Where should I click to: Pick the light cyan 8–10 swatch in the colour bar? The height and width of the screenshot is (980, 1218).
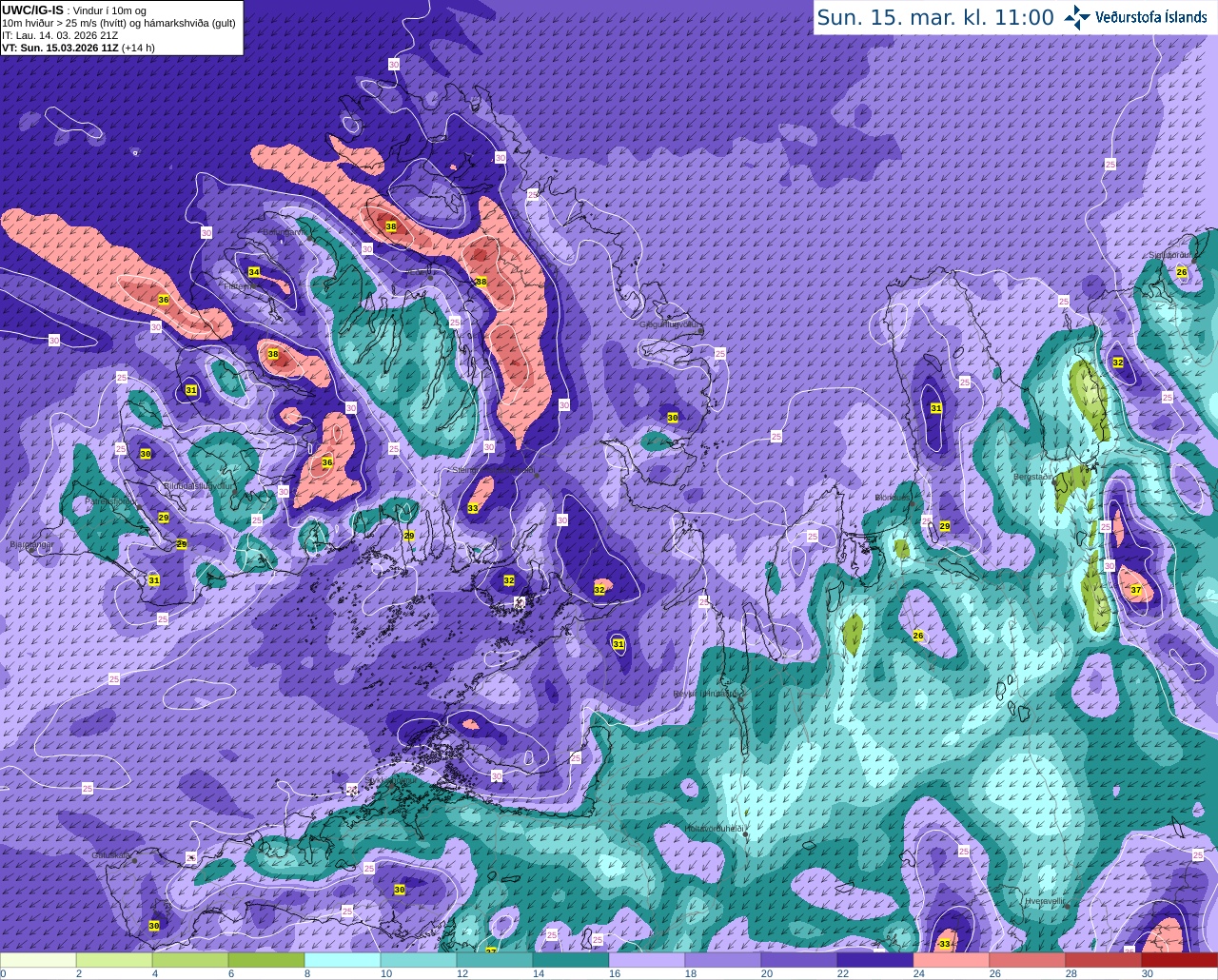pyautogui.click(x=343, y=960)
